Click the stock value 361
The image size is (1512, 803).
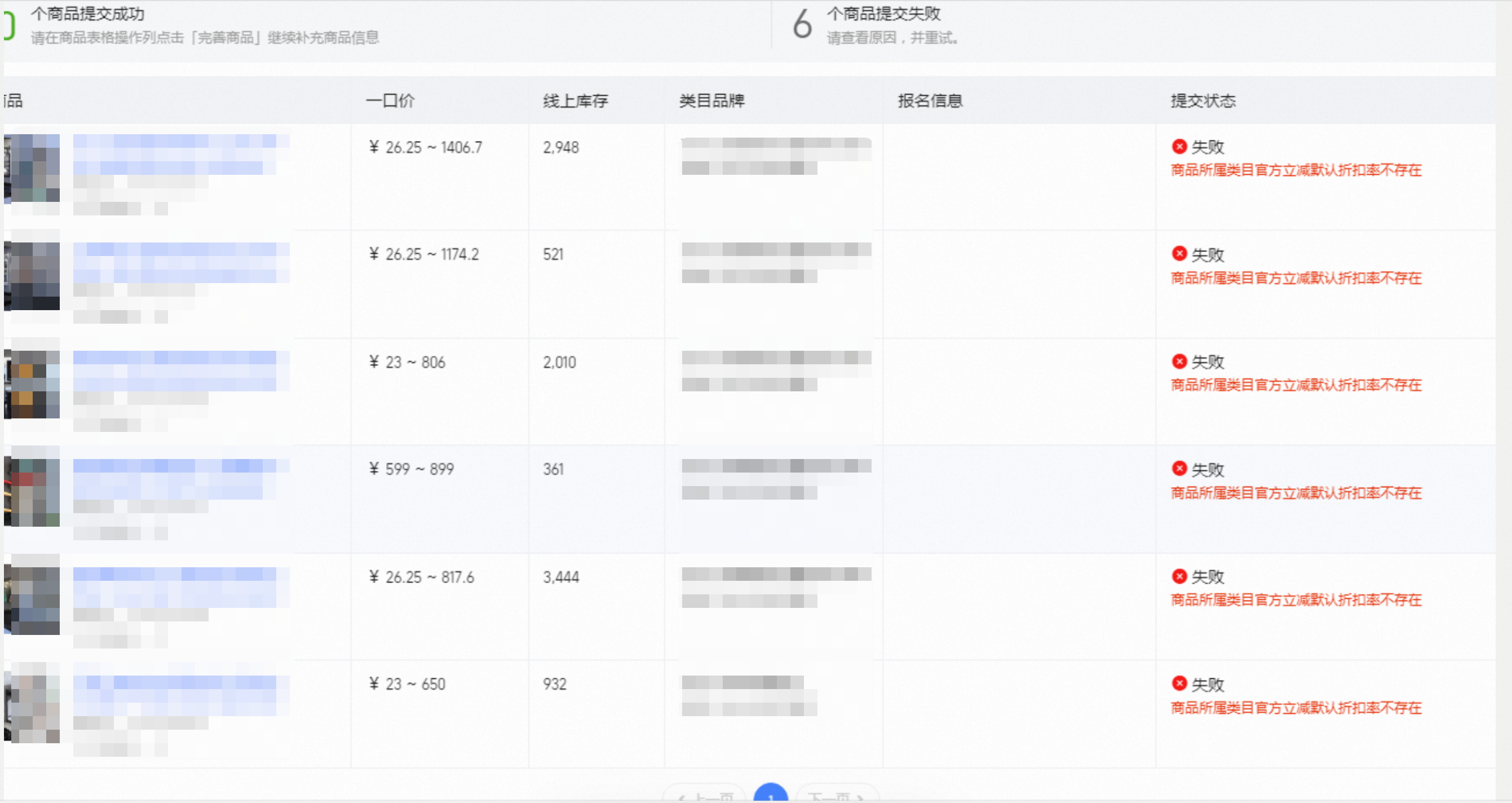[553, 469]
